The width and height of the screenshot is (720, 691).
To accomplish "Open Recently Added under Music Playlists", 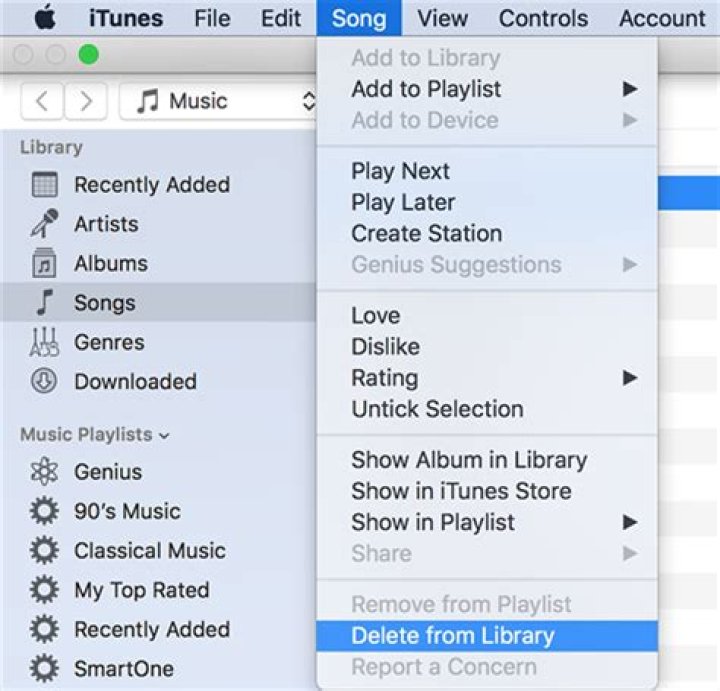I will pos(158,629).
